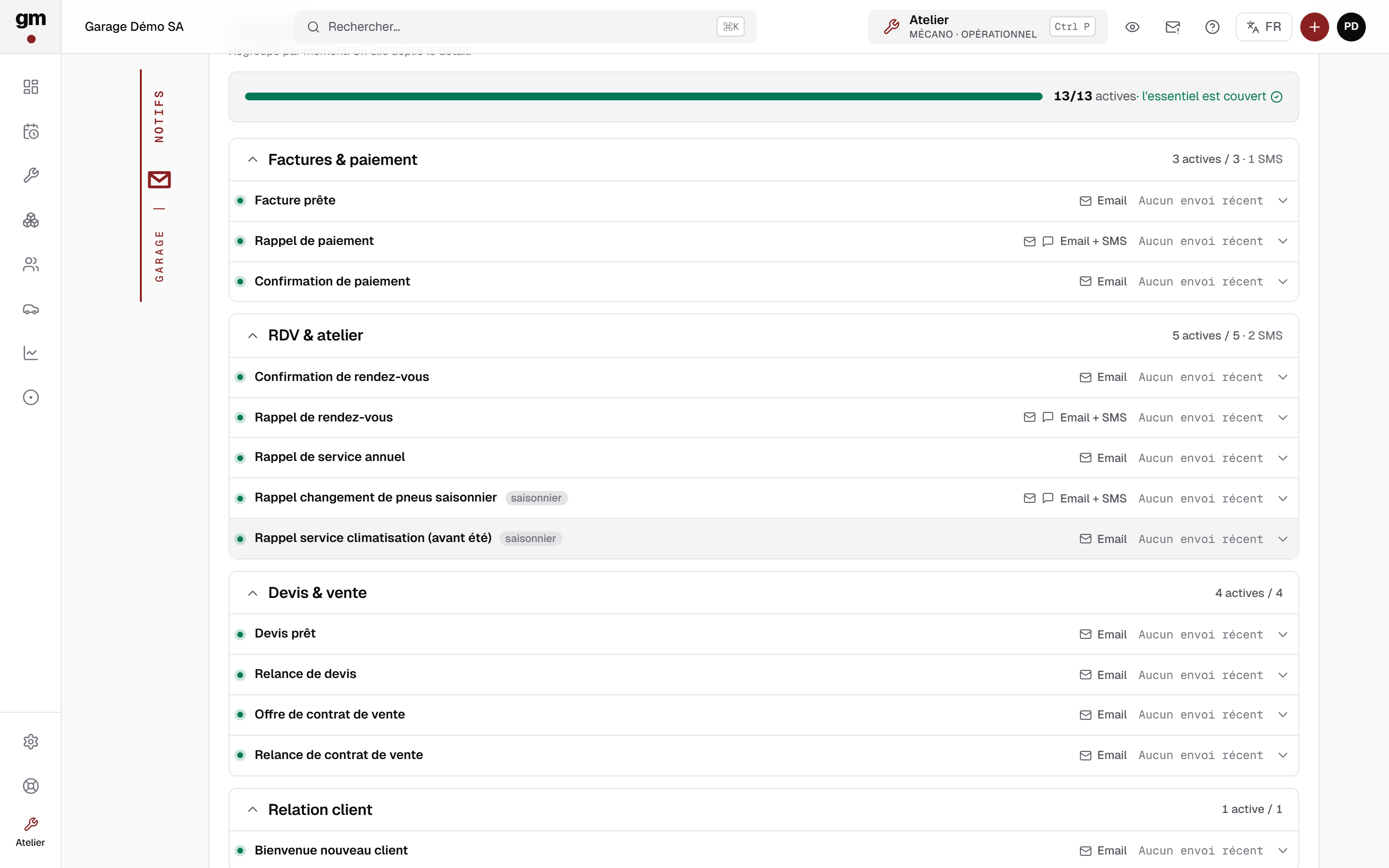Click the green 13/13 coverage progress bar
Viewport: 1389px width, 868px height.
[643, 96]
